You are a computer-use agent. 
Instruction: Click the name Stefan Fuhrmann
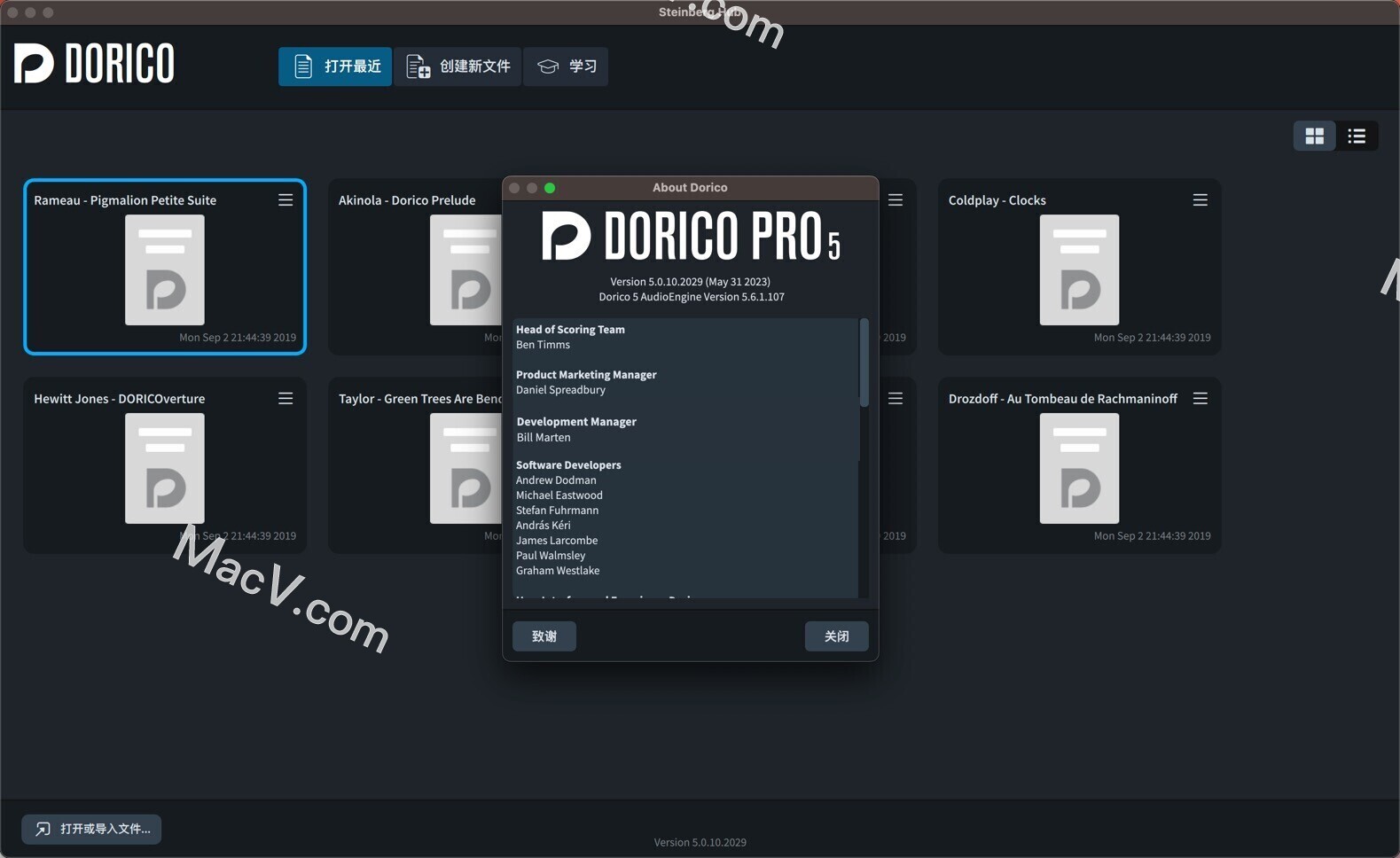pyautogui.click(x=557, y=511)
